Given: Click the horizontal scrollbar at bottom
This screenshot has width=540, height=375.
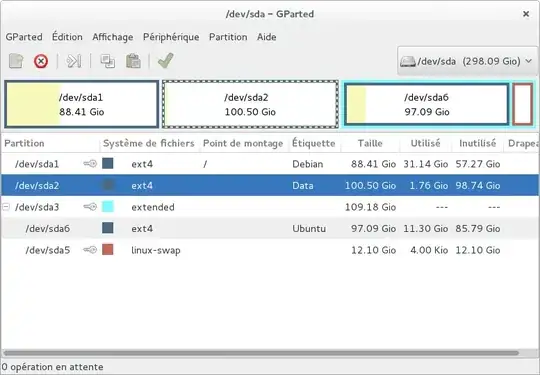Looking at the screenshot, I should [x=261, y=353].
